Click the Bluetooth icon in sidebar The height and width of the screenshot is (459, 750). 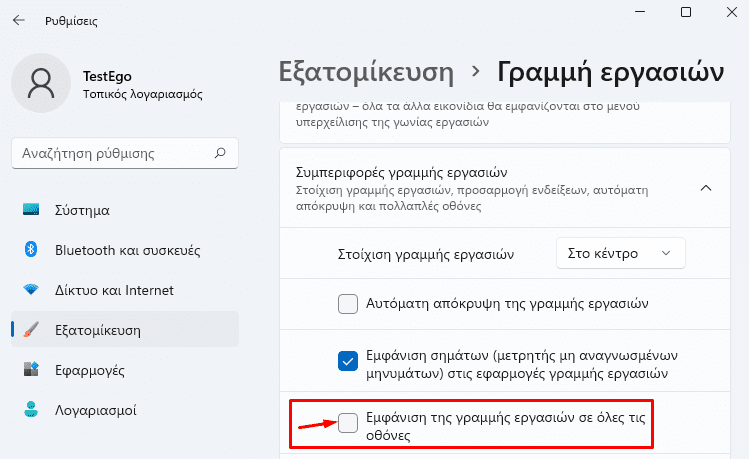[x=31, y=250]
